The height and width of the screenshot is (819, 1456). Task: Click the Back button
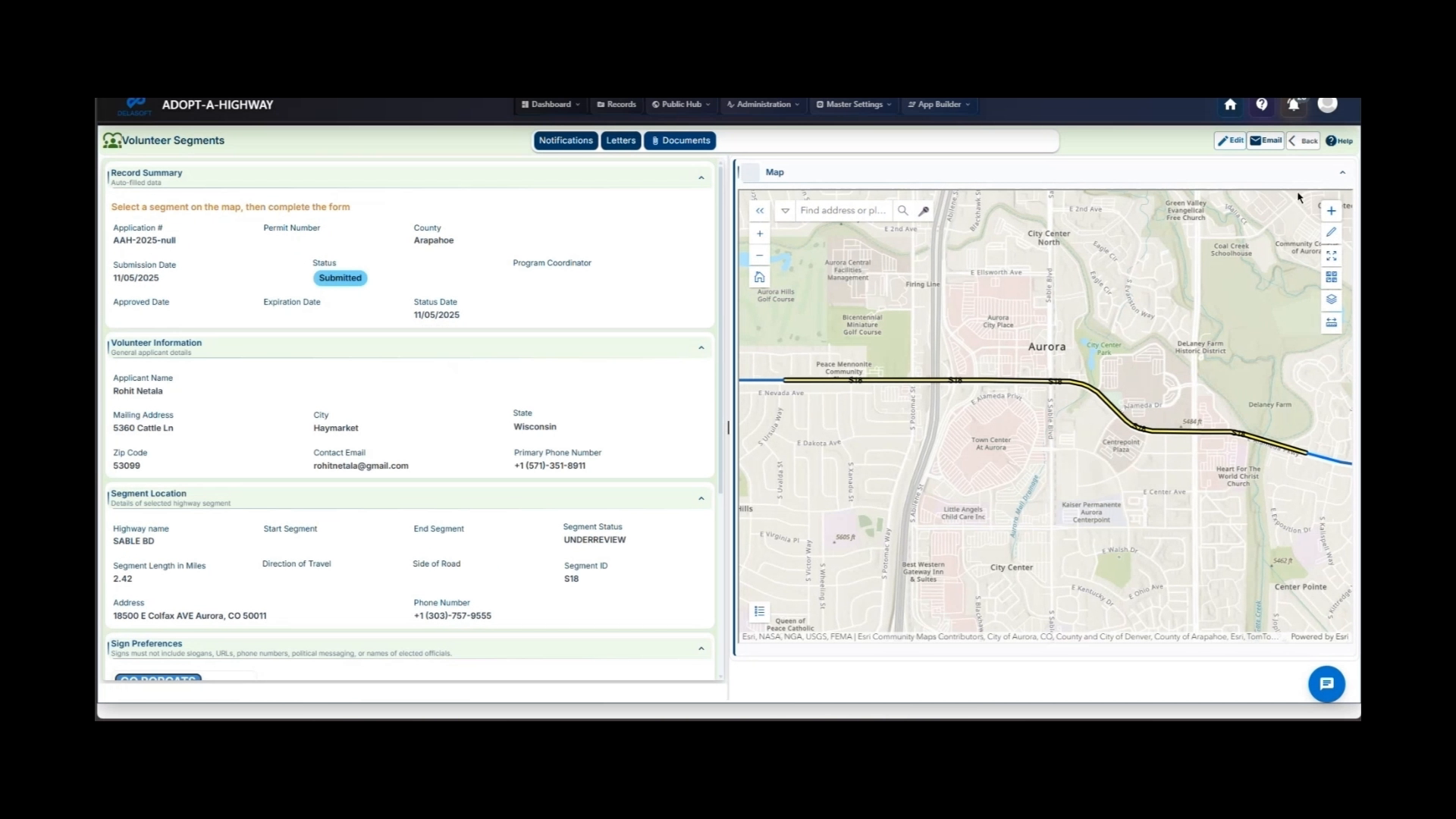tap(1303, 140)
